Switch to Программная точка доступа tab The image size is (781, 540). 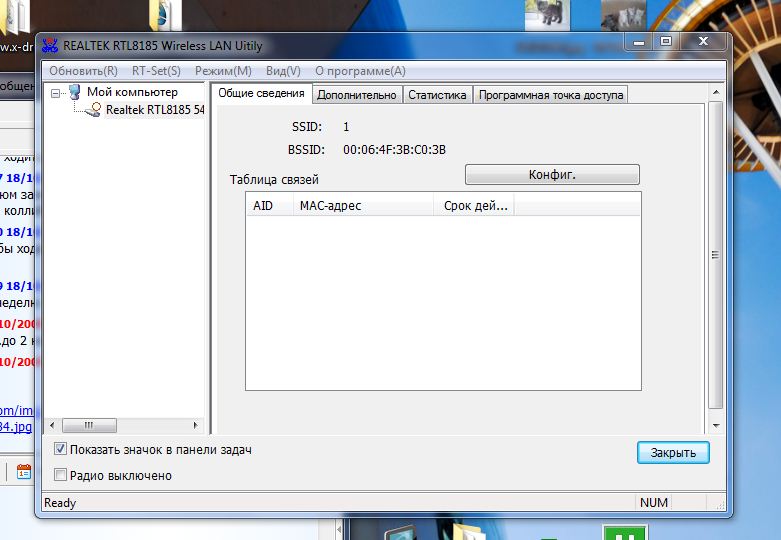551,95
